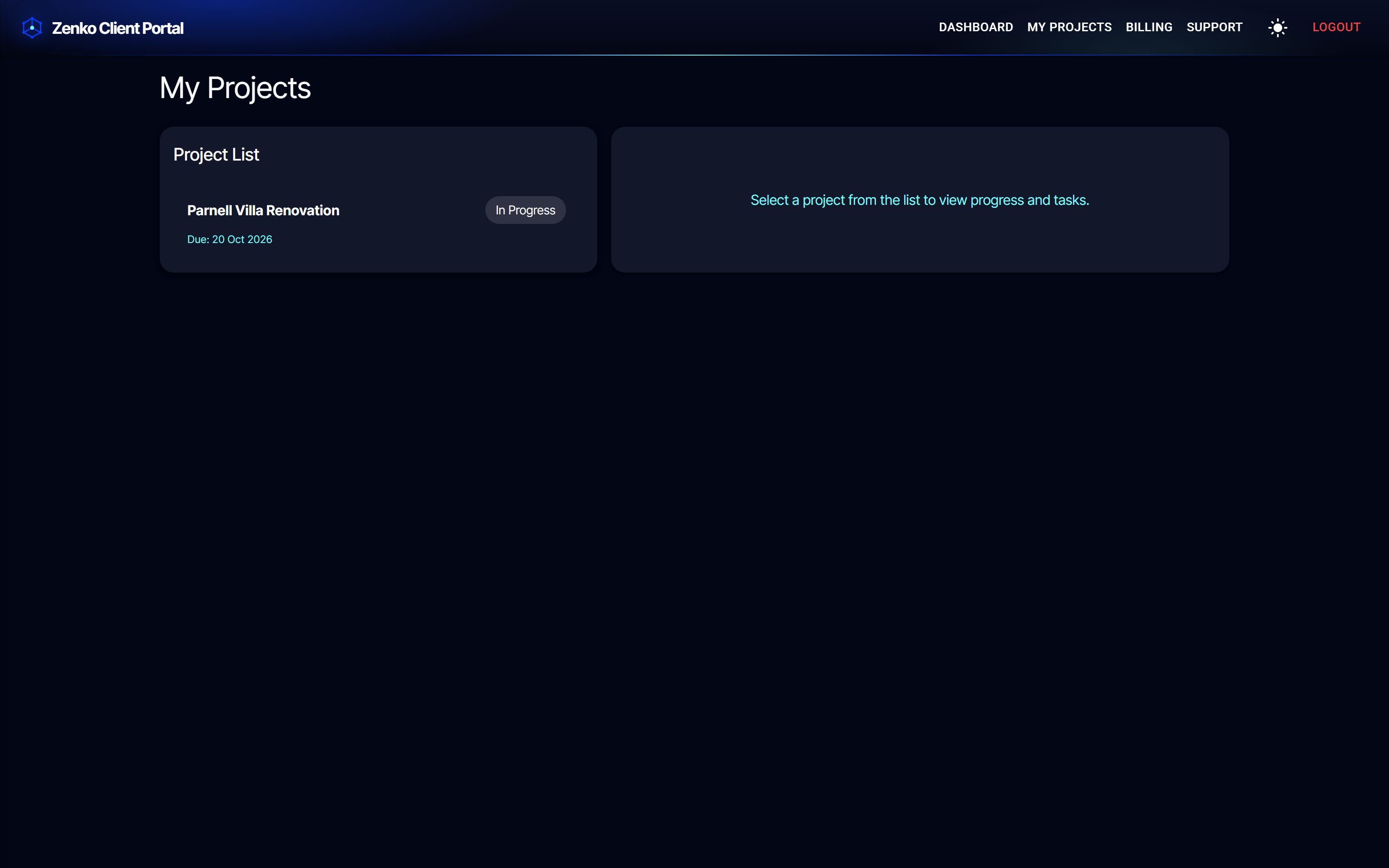Viewport: 1389px width, 868px height.
Task: Go to My Projects nav item
Action: [x=1069, y=27]
